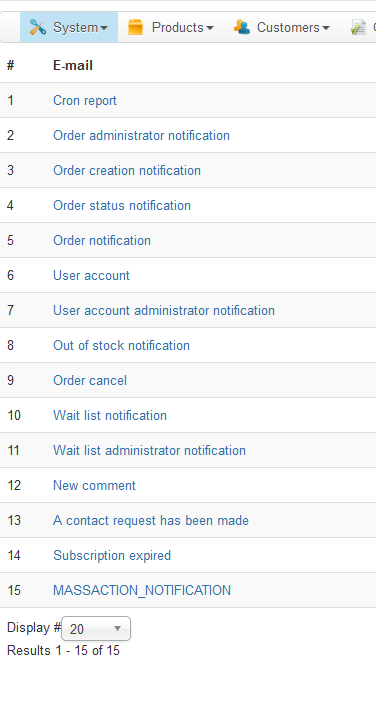Open Order administrator notification e-mail
The image size is (376, 709).
pyautogui.click(x=141, y=135)
